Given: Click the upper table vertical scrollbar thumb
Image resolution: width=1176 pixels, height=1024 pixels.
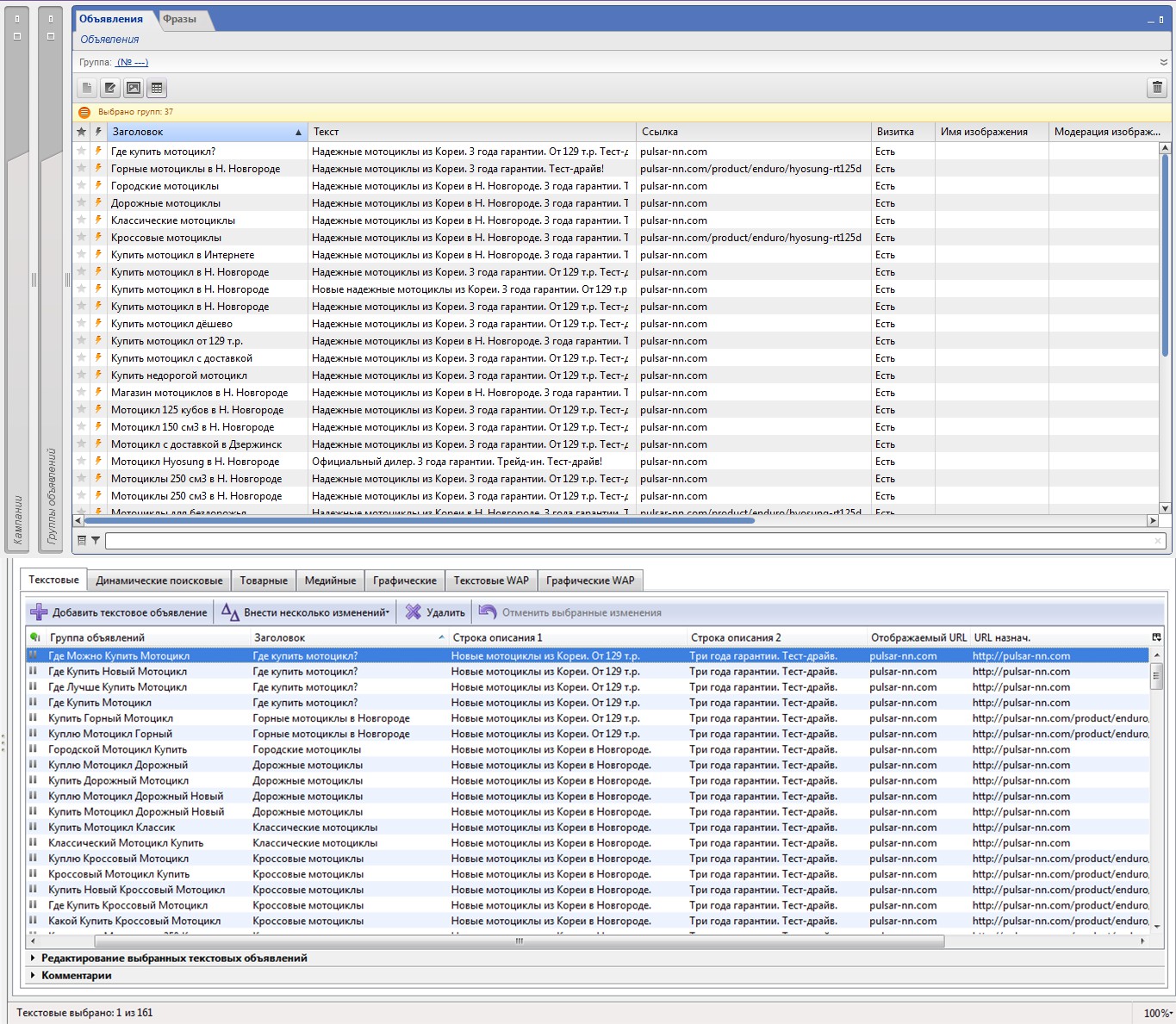Looking at the screenshot, I should coord(1165,255).
